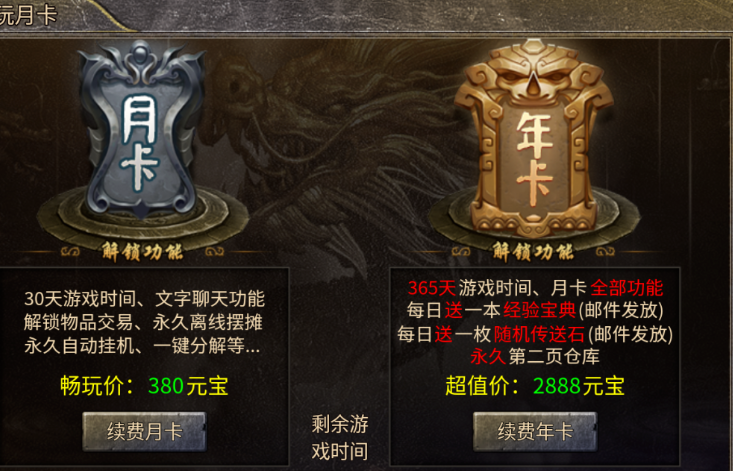Click the golden 年卡 shield icon

click(x=534, y=136)
